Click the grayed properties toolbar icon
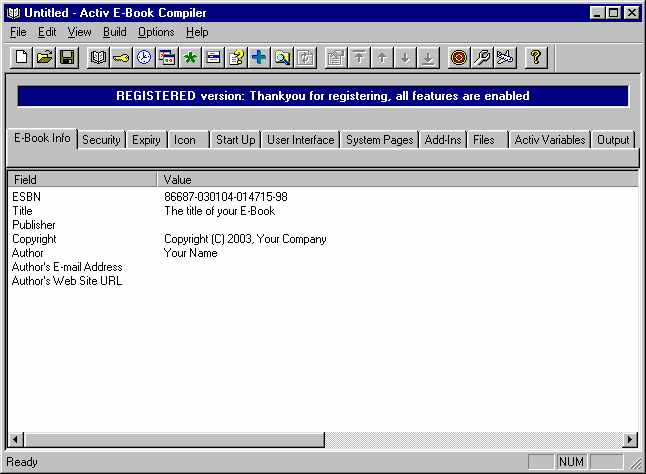The image size is (646, 474). 336,57
